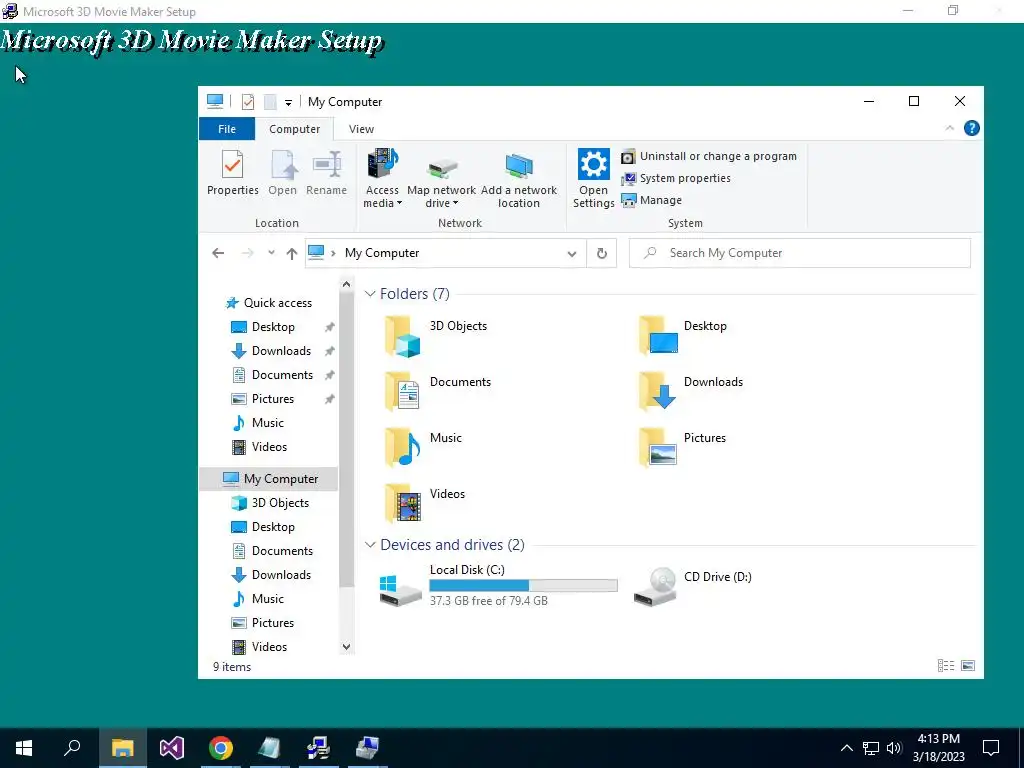Click the taskbar search icon
The width and height of the screenshot is (1024, 768).
(x=72, y=748)
